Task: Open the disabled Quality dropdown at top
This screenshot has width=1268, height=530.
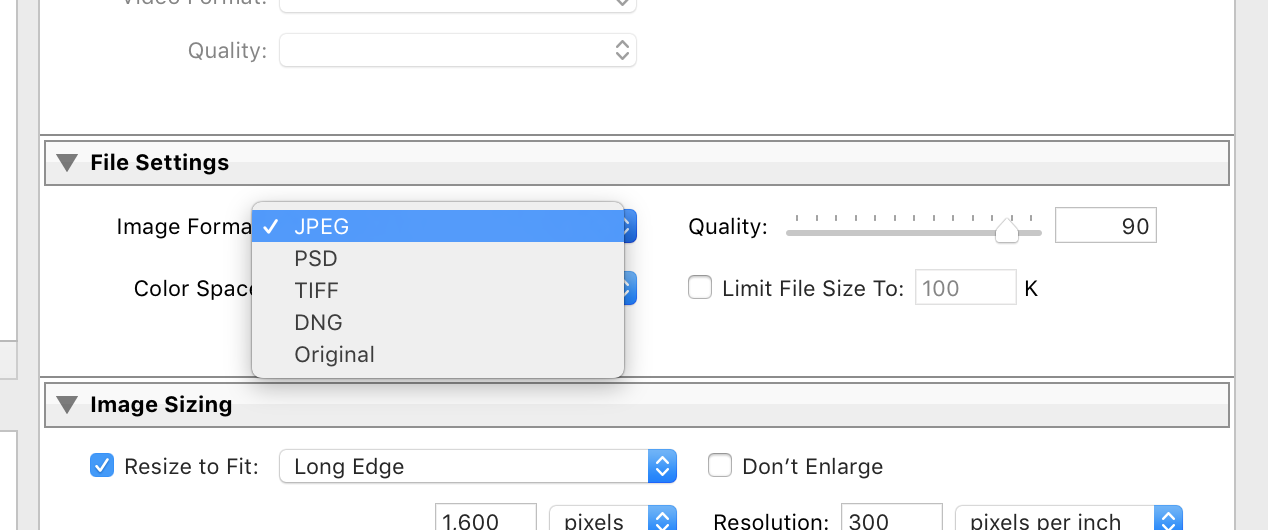Action: tap(458, 50)
